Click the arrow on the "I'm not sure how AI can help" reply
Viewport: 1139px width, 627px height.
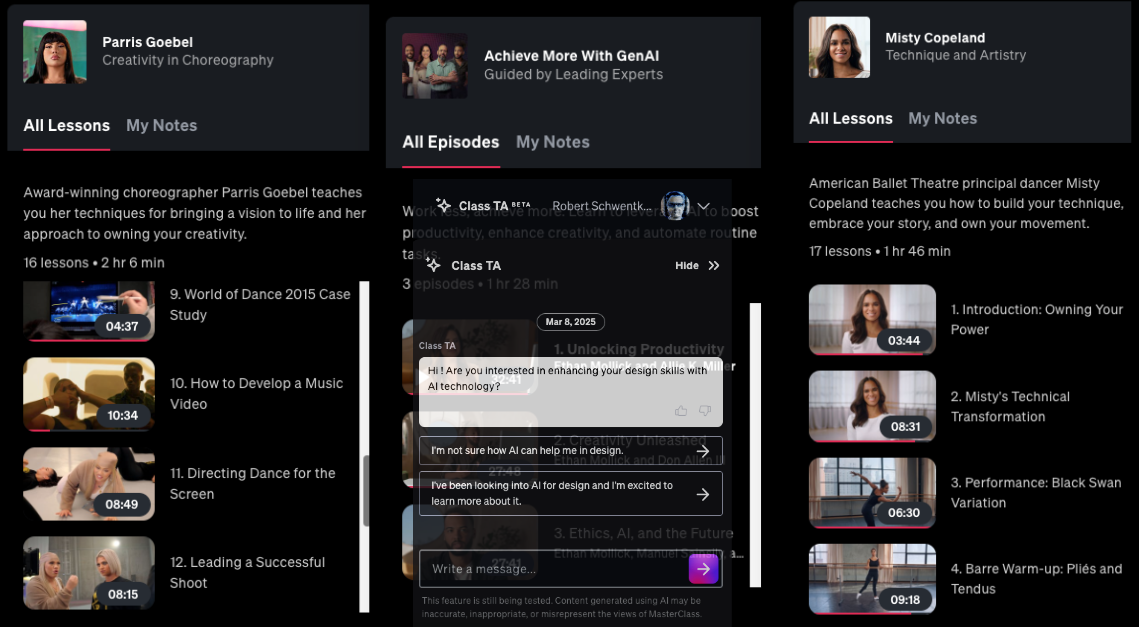pyautogui.click(x=702, y=450)
